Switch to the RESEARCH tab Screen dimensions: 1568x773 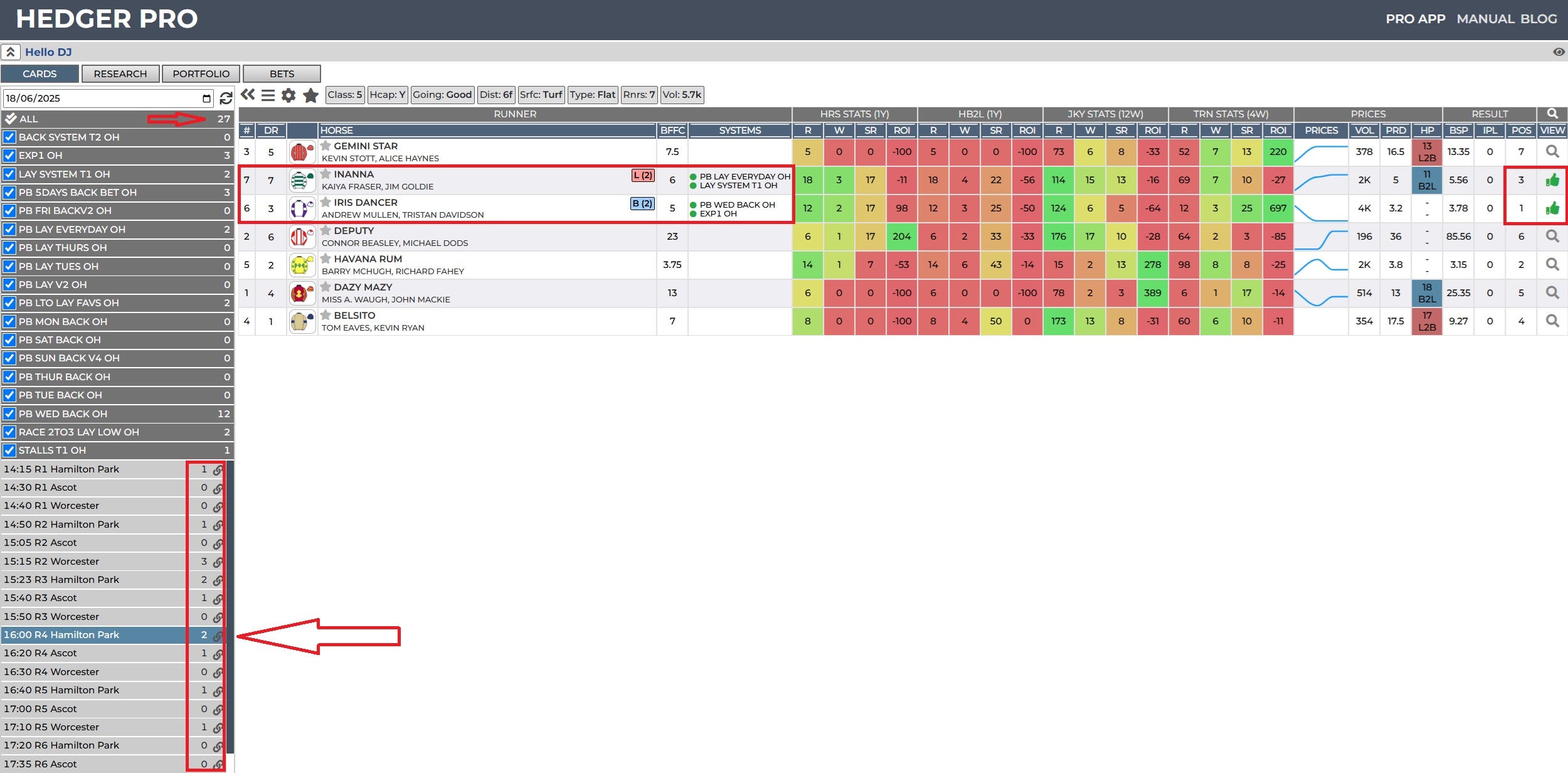click(x=120, y=74)
